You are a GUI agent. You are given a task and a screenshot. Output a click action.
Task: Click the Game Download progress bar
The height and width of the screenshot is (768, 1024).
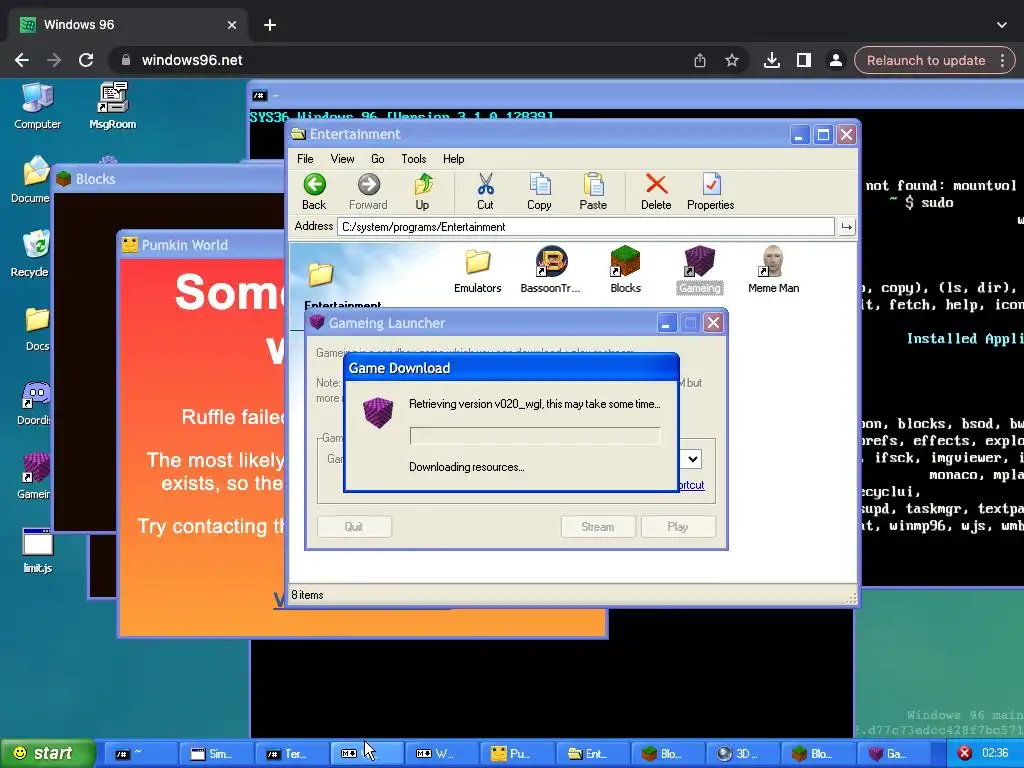[535, 435]
